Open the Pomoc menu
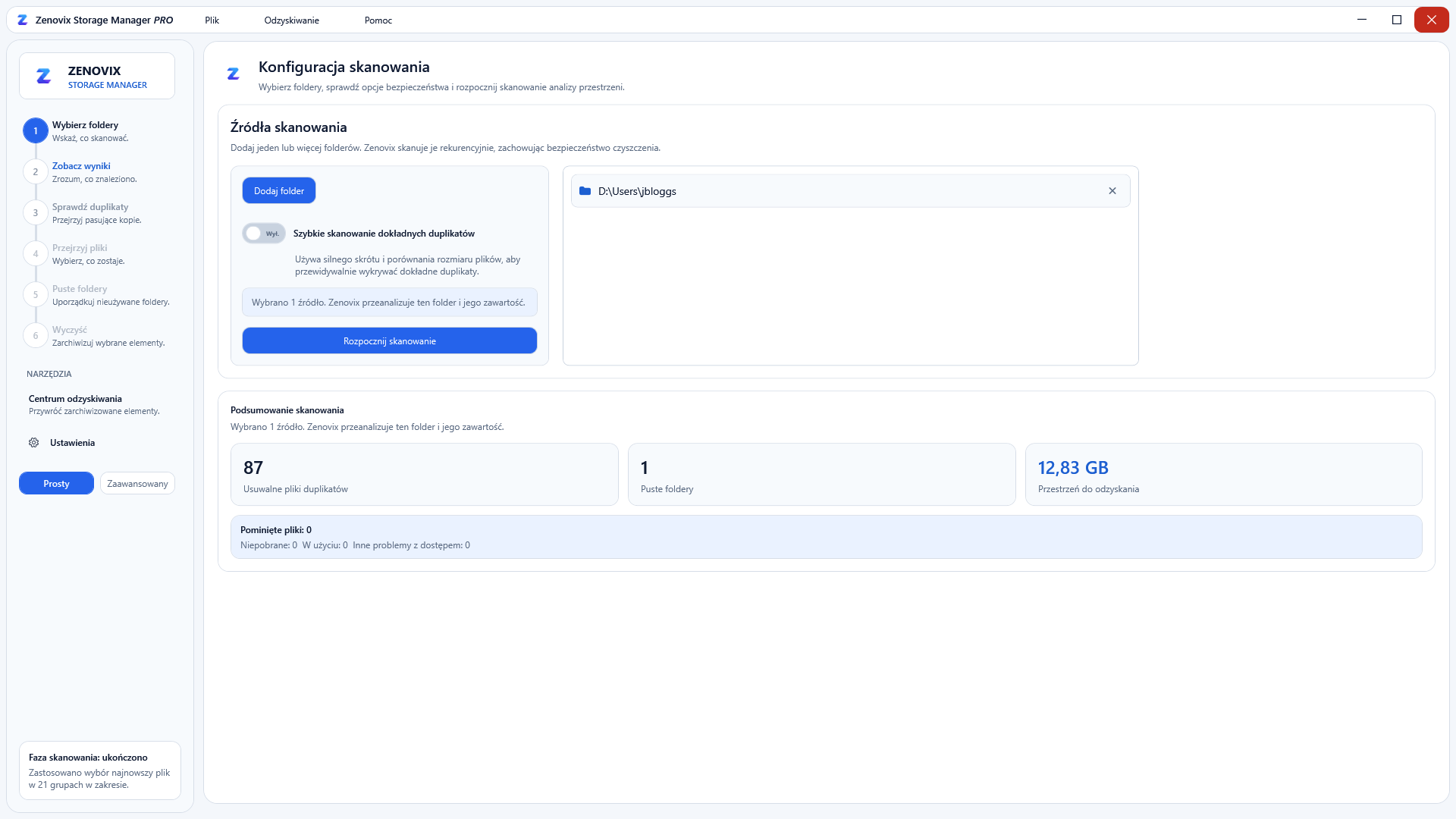Viewport: 1456px width, 819px height. click(x=378, y=20)
